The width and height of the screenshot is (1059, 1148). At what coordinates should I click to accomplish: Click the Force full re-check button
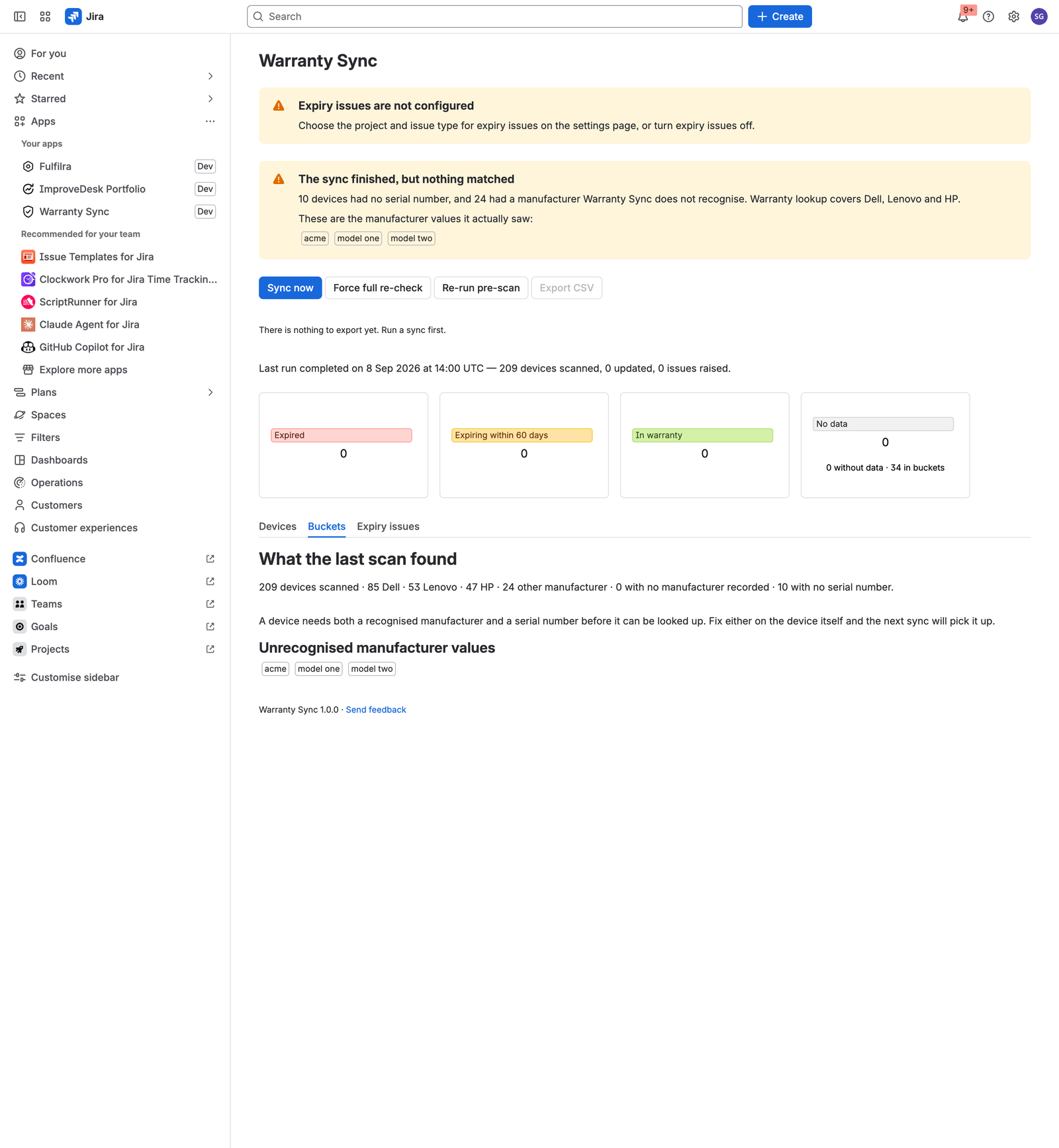pyautogui.click(x=378, y=288)
